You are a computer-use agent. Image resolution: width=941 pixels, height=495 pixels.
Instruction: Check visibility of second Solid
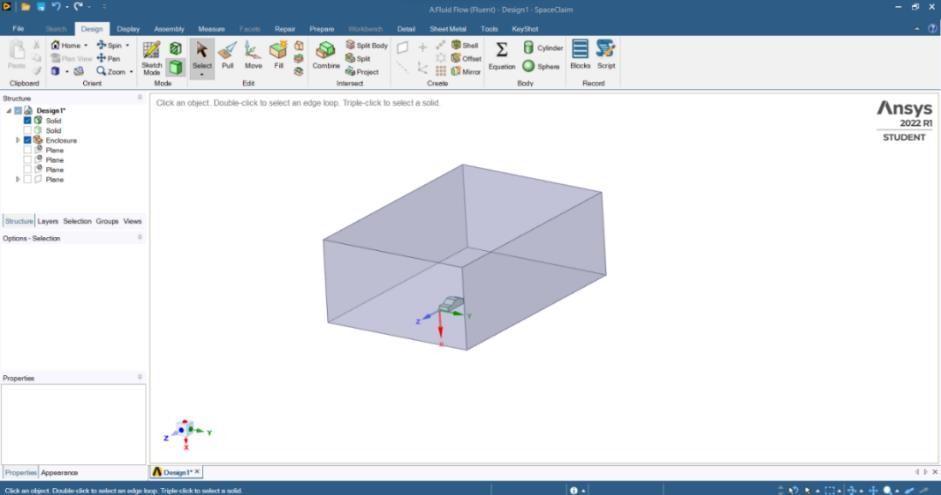(x=27, y=130)
